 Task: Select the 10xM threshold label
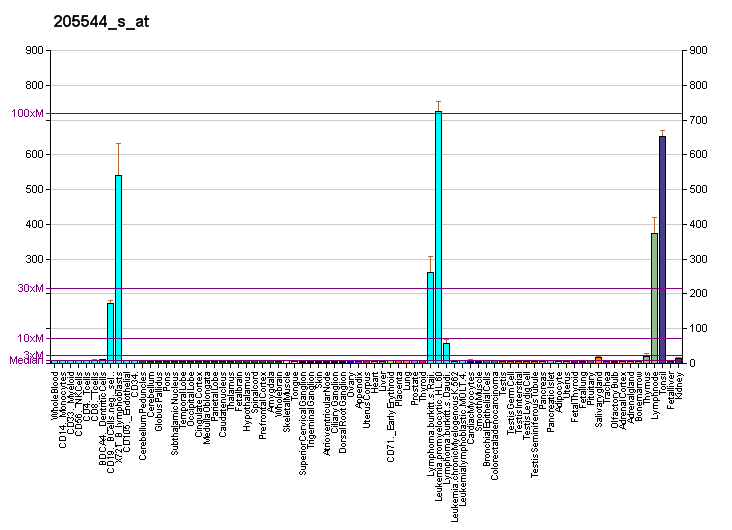tap(30, 339)
